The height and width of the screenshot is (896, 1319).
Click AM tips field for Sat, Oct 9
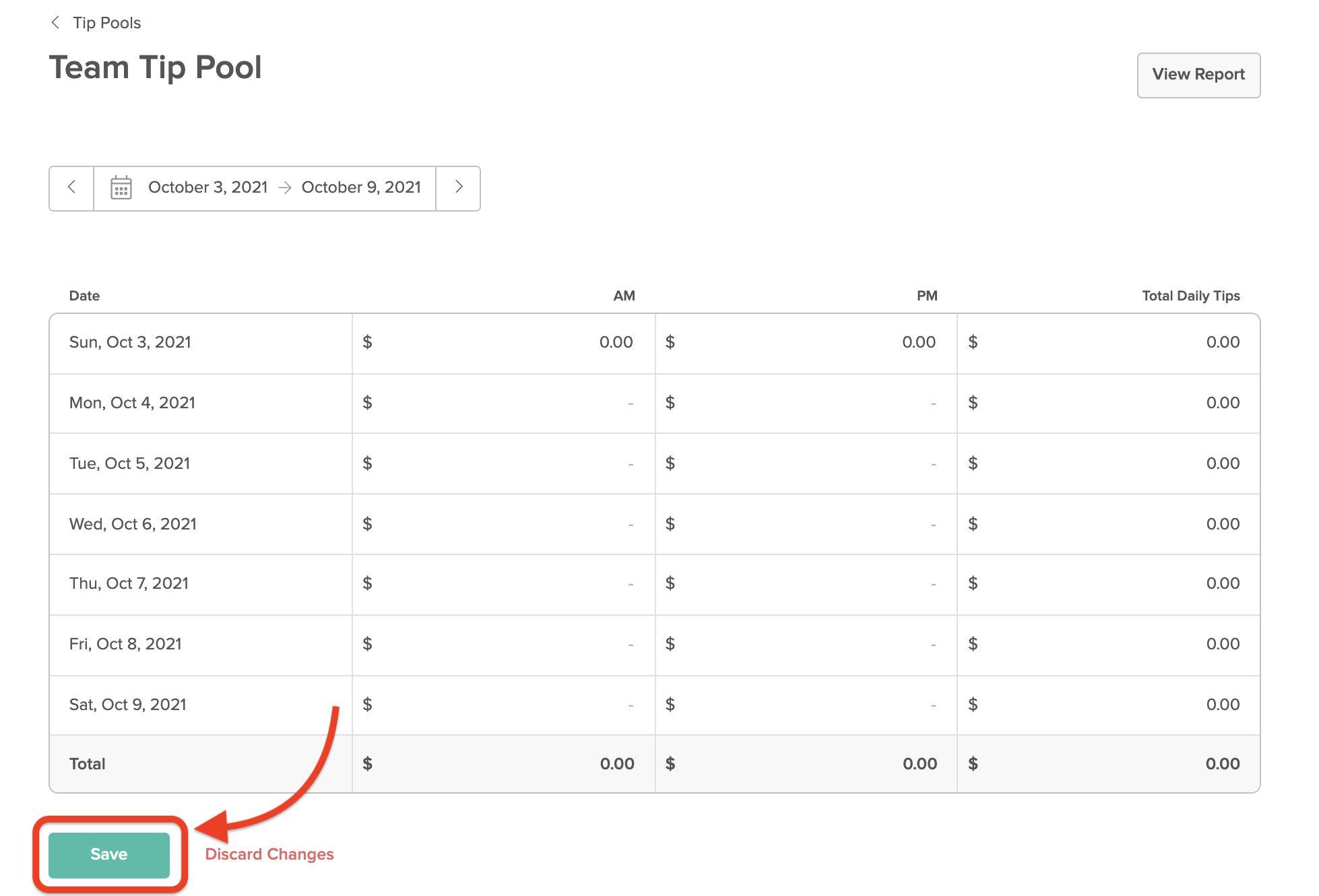[x=502, y=705]
